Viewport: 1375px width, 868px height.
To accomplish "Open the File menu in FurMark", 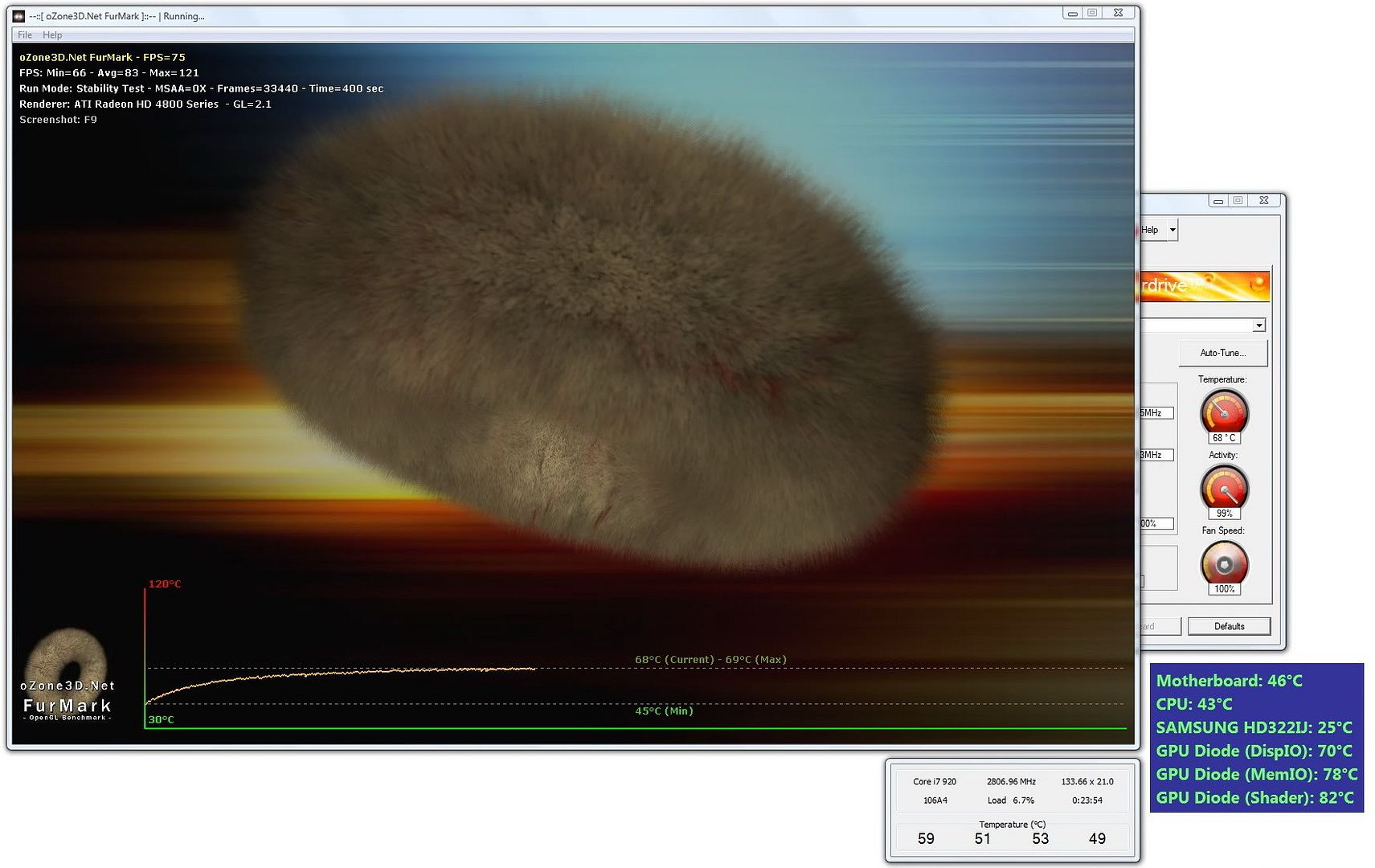I will 25,35.
